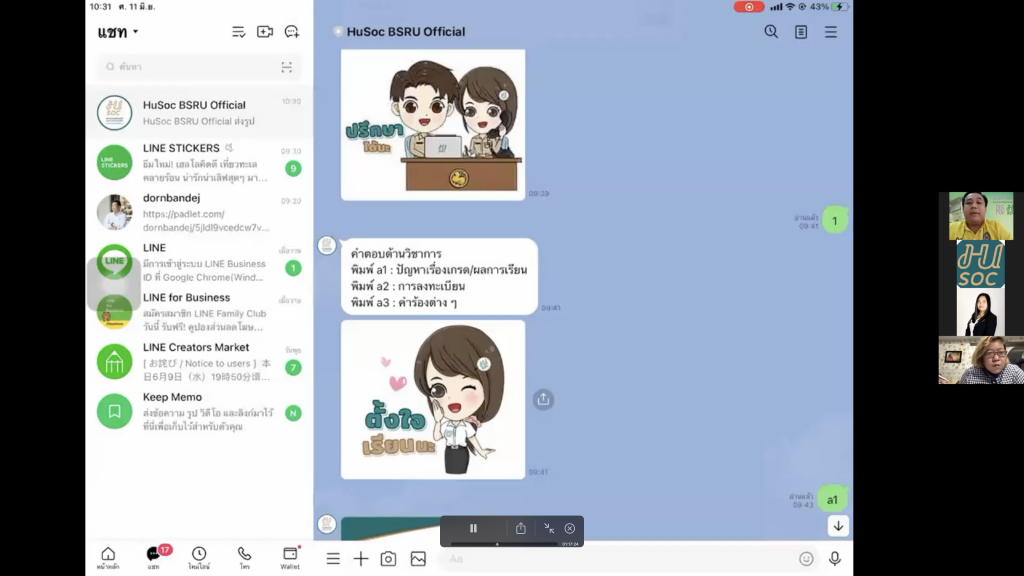Select the HU SOC logo participant thumbnail
Screen dimensions: 1024x576
tap(981, 264)
